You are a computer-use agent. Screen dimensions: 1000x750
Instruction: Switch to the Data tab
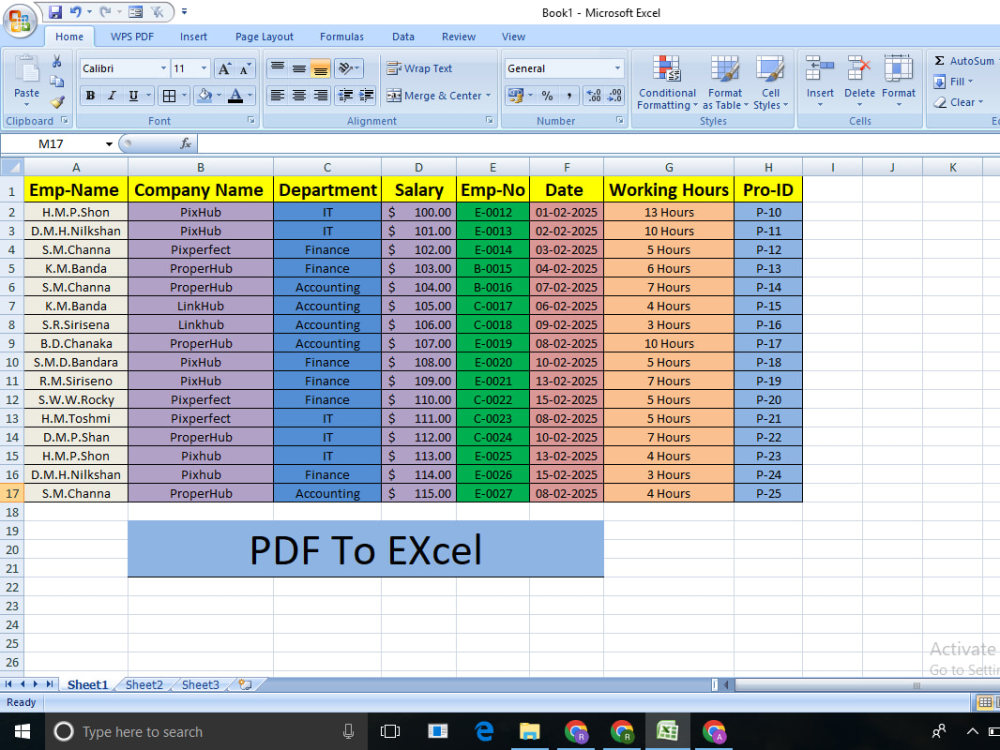point(403,36)
